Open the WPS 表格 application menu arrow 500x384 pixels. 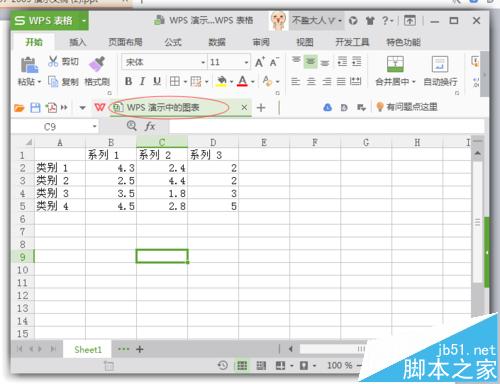84,21
